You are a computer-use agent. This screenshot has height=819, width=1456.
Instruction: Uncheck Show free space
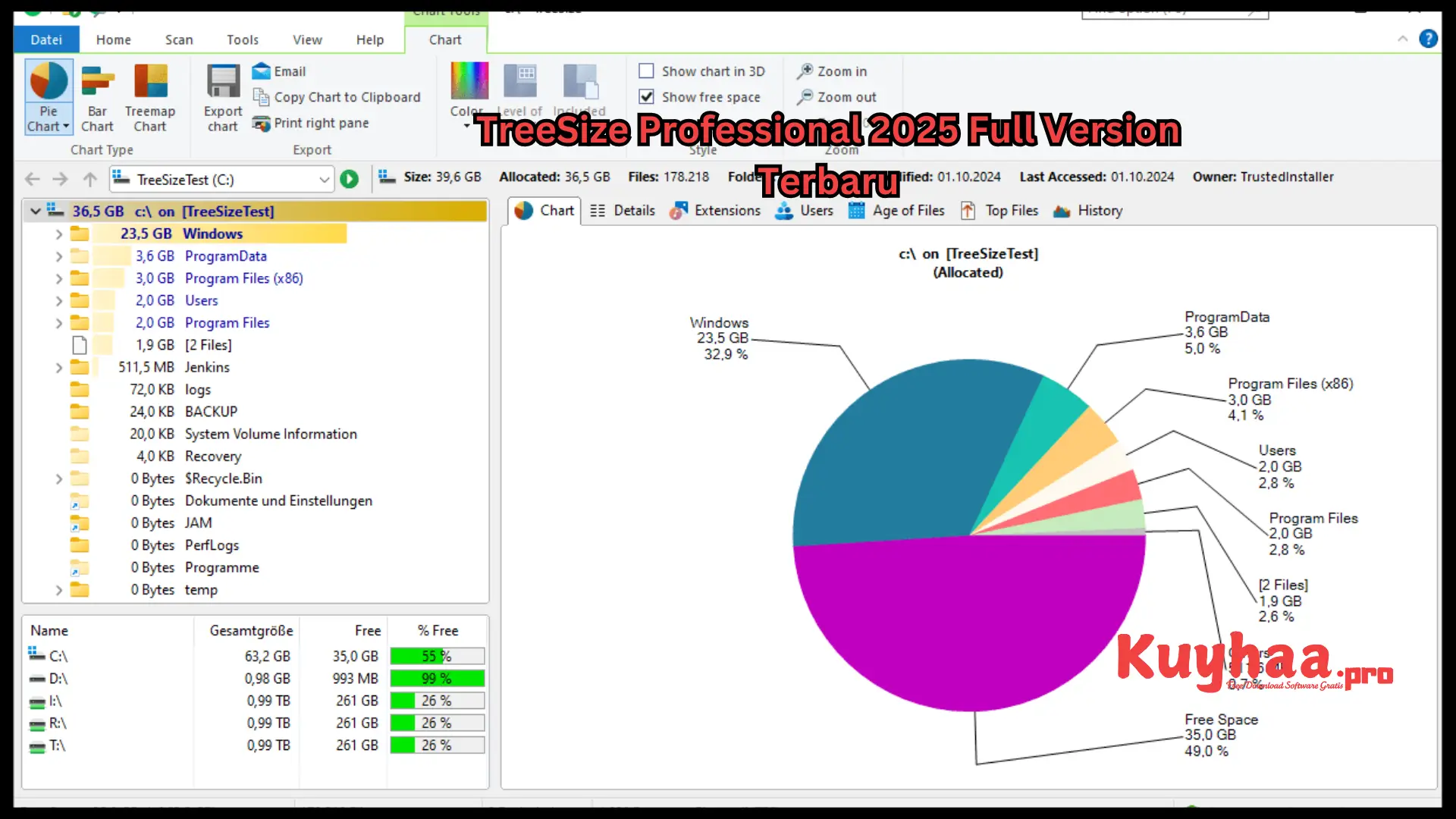pos(646,97)
